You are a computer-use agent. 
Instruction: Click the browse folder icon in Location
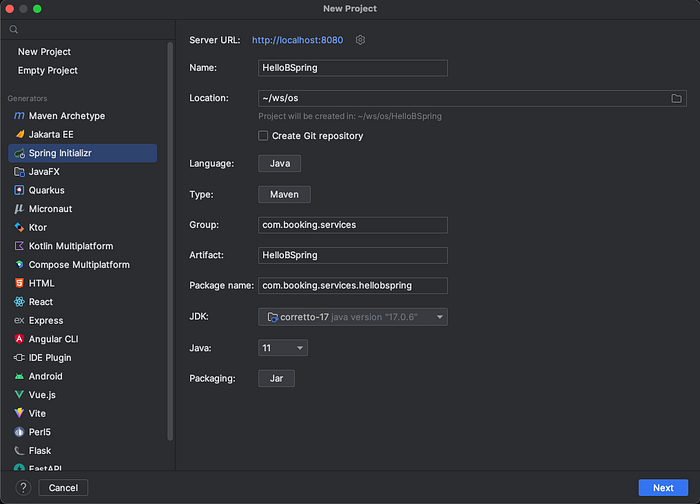pyautogui.click(x=677, y=98)
